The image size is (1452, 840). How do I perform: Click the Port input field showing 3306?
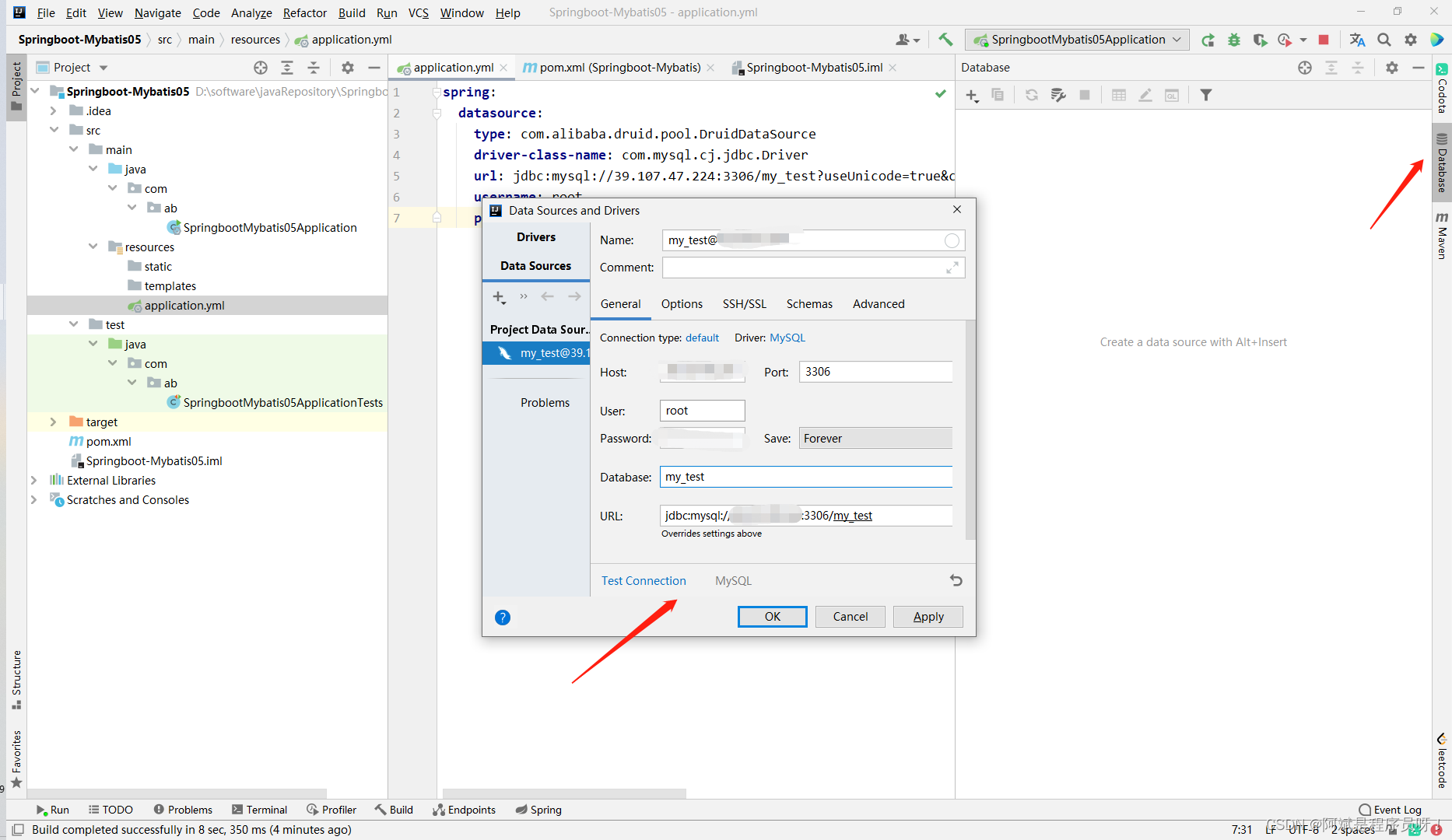(876, 372)
